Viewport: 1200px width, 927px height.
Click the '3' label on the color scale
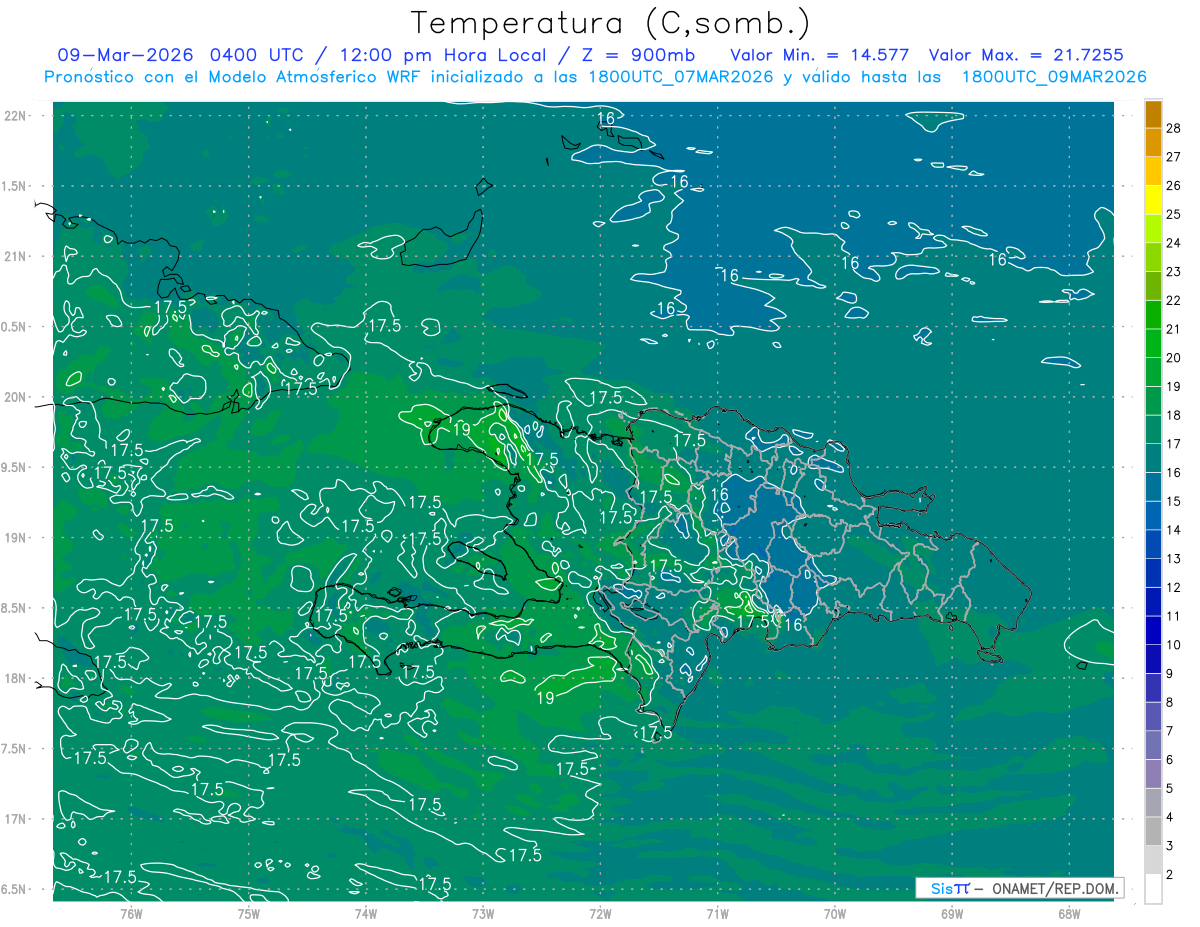pos(1171,846)
